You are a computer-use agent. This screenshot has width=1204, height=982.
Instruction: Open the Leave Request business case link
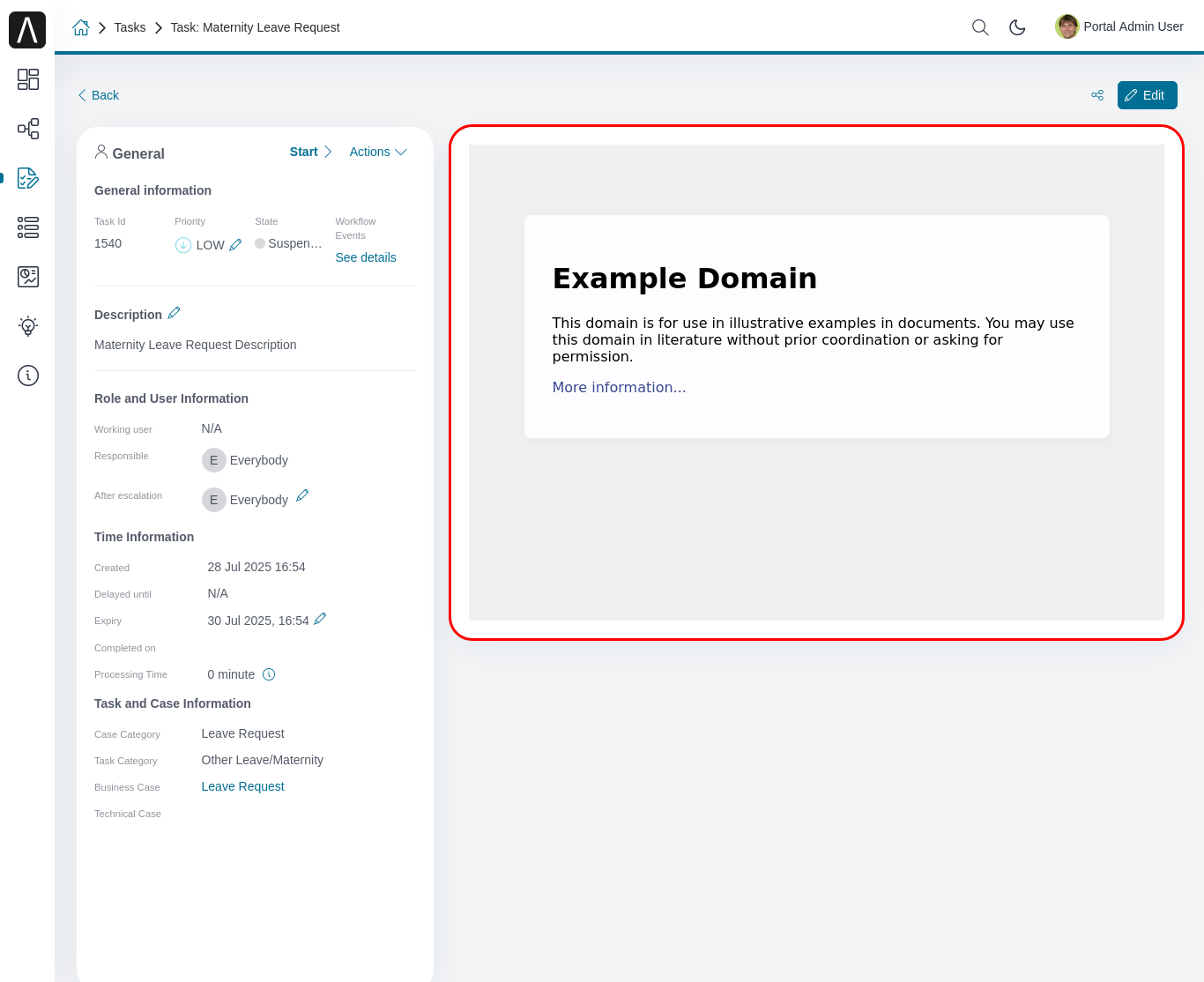242,786
